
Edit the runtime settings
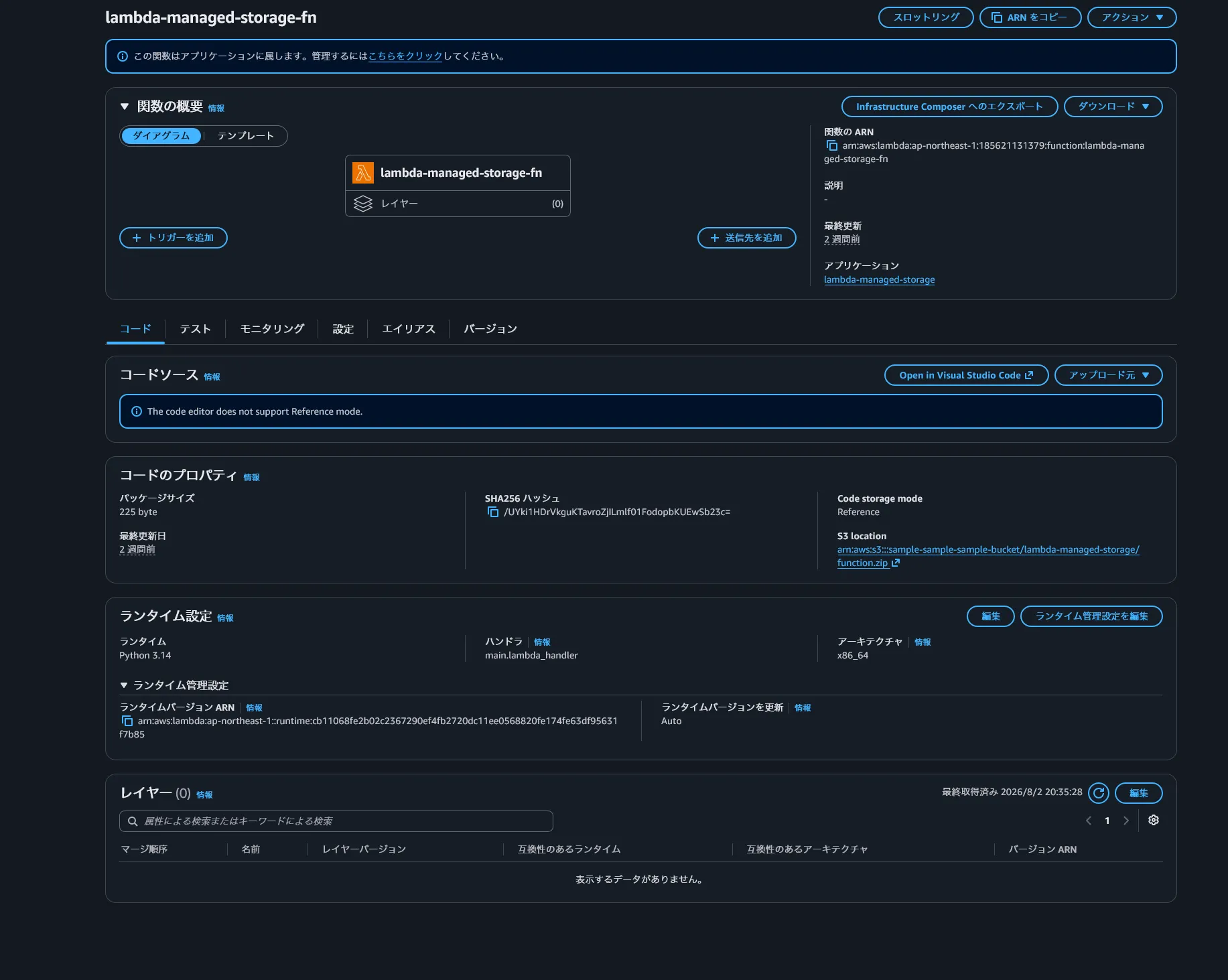(990, 616)
